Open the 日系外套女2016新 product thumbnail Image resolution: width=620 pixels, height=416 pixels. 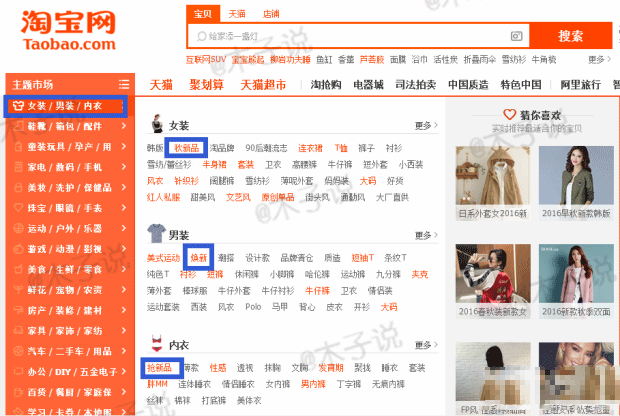click(493, 183)
